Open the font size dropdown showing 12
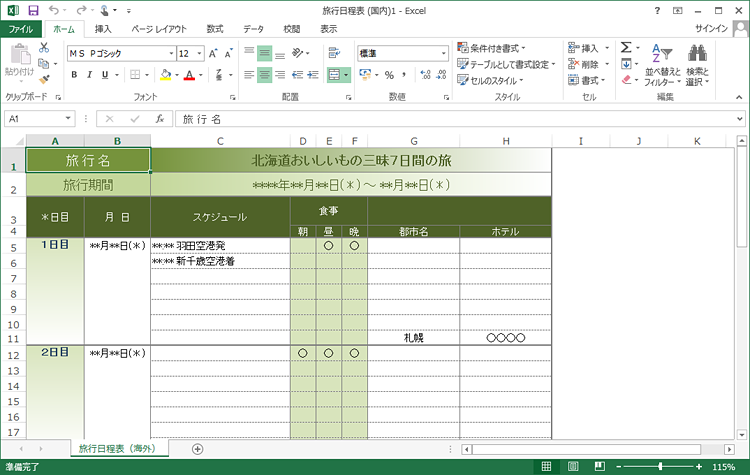 (x=199, y=53)
